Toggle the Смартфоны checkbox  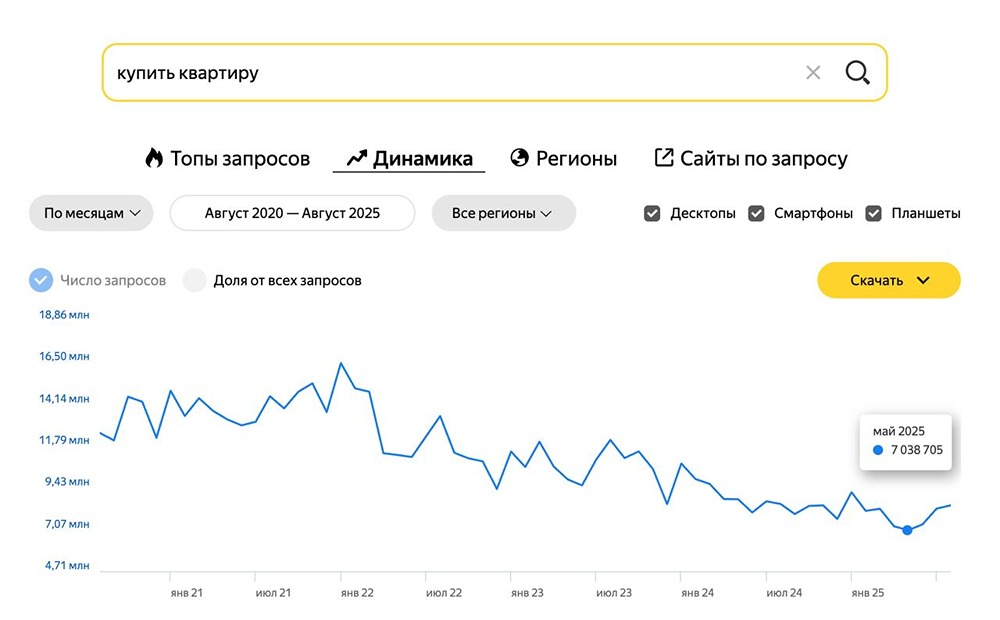pos(756,213)
